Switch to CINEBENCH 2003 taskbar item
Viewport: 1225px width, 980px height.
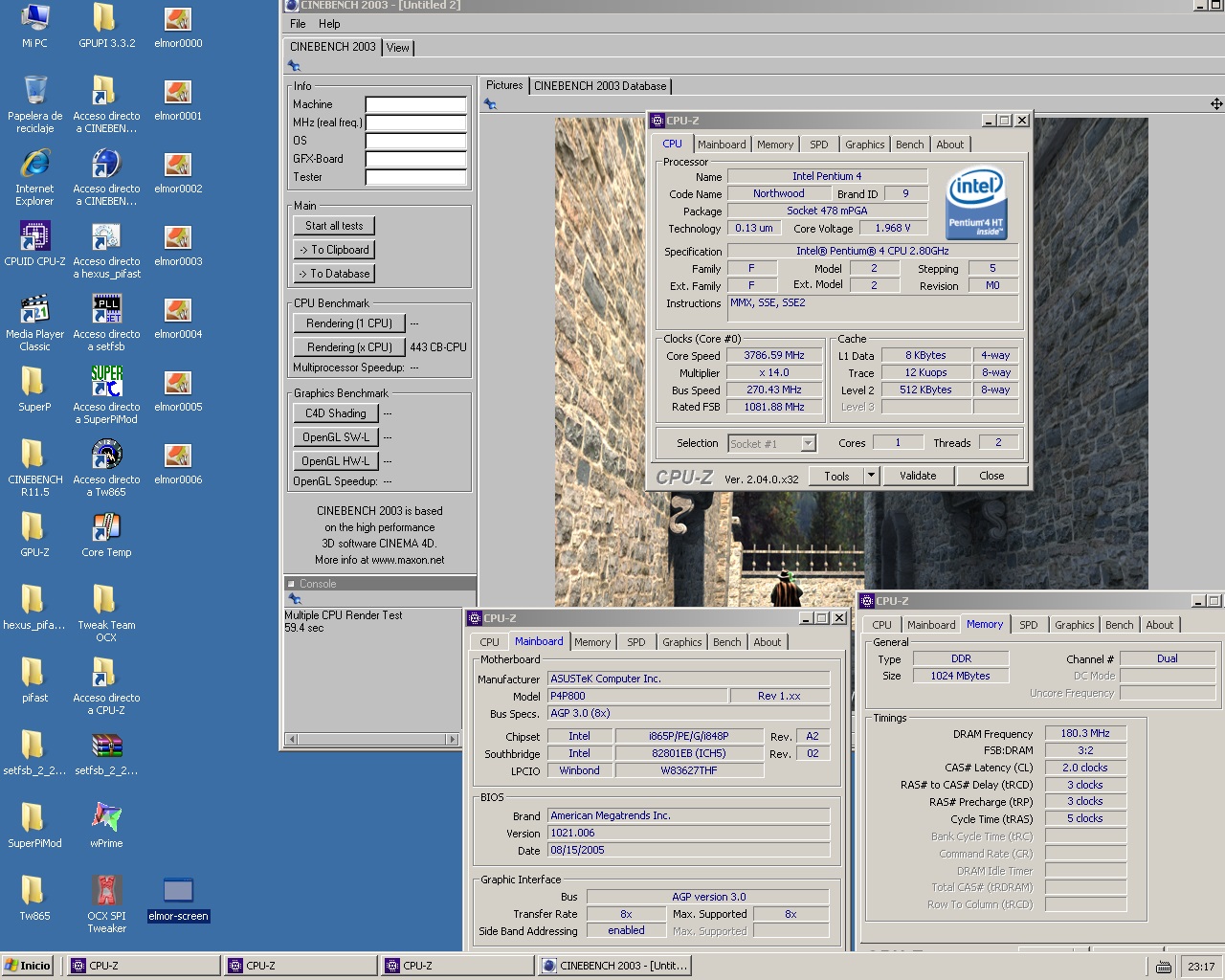[x=615, y=966]
